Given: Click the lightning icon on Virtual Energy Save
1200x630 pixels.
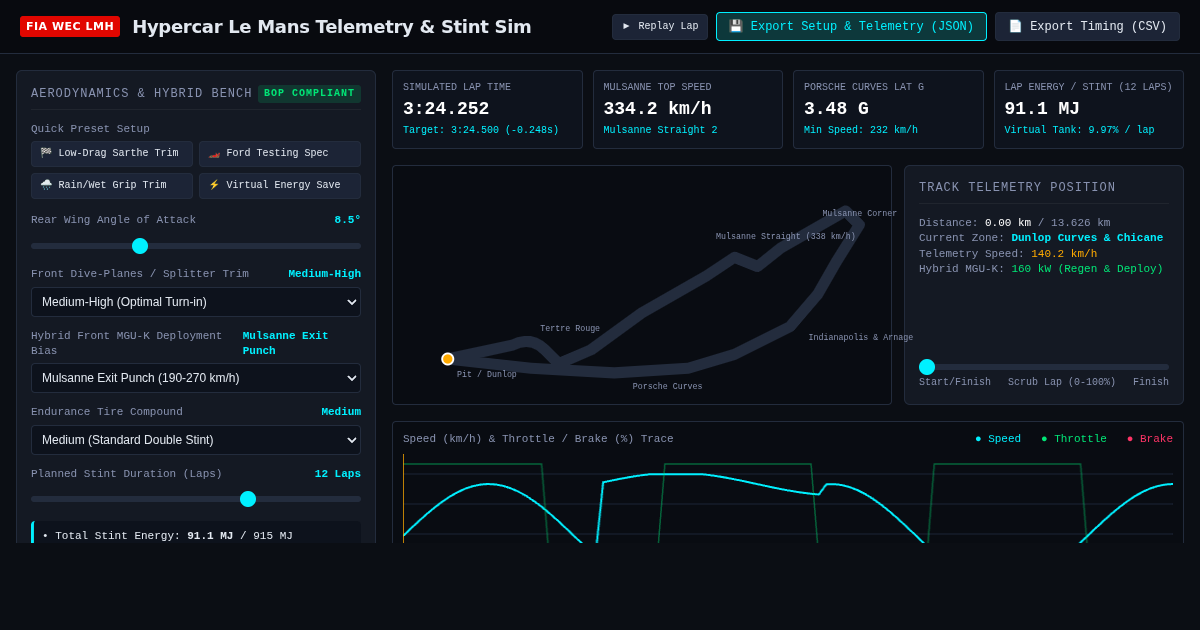Looking at the screenshot, I should (x=214, y=185).
